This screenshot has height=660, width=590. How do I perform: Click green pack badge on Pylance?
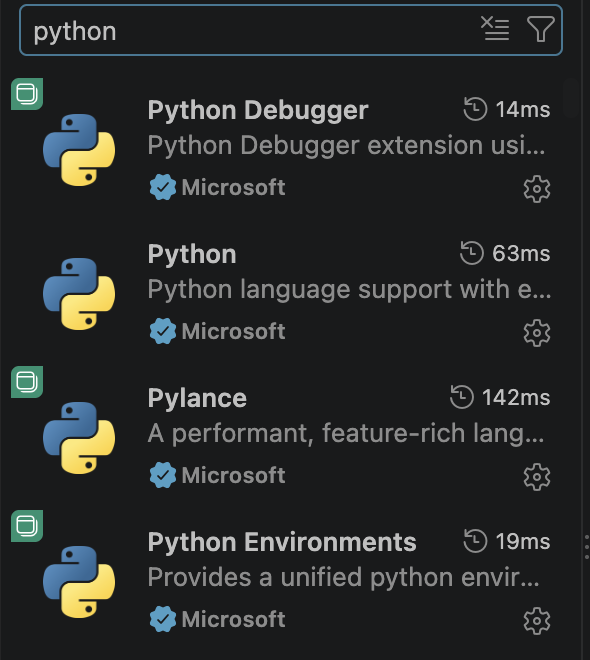[27, 382]
